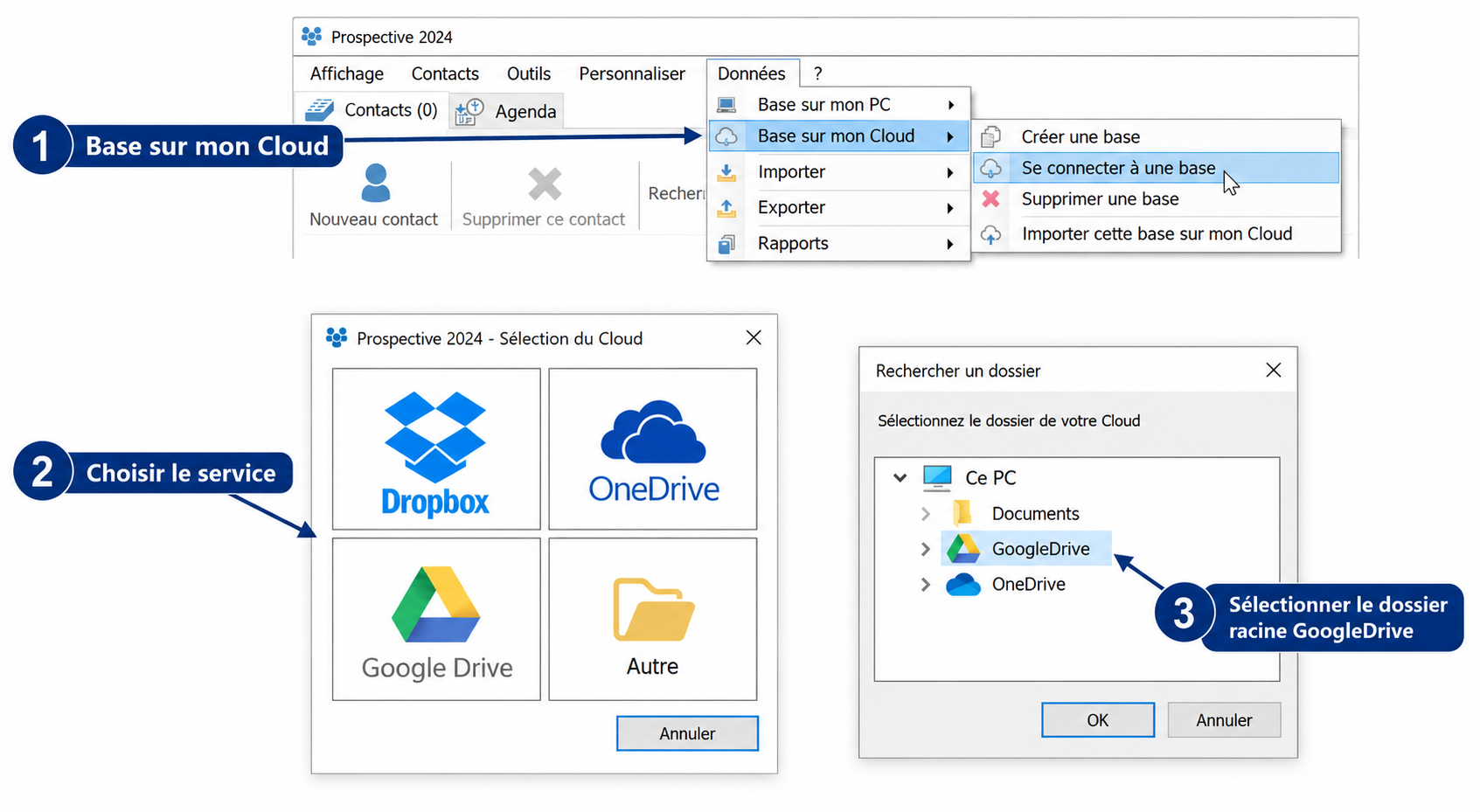Viewport: 1480px width, 812px height.
Task: Click the Importer cette base cloud icon
Action: [x=990, y=234]
